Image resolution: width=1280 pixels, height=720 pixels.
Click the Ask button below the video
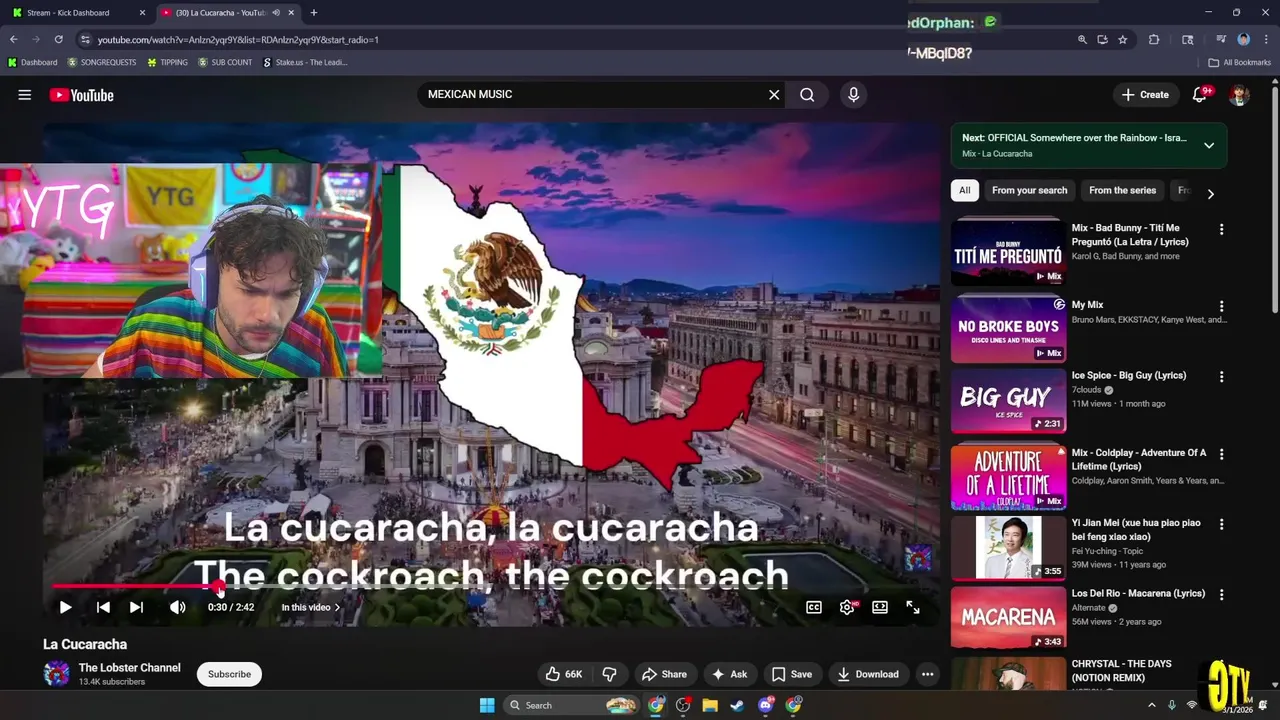(729, 674)
